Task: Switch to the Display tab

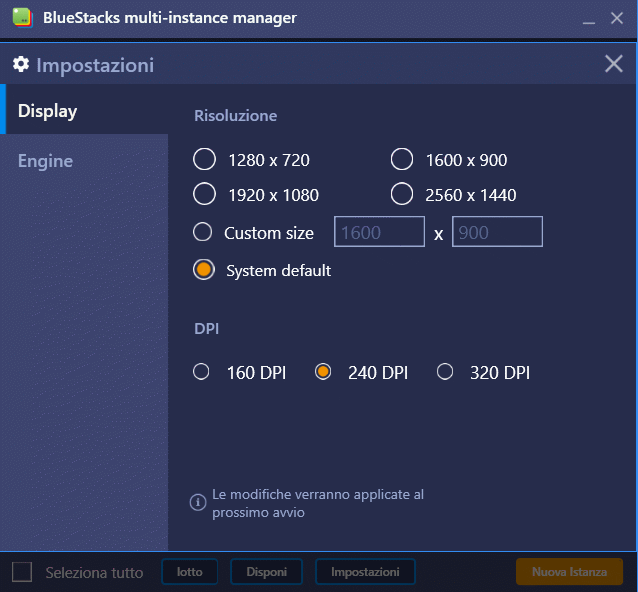Action: click(x=84, y=109)
